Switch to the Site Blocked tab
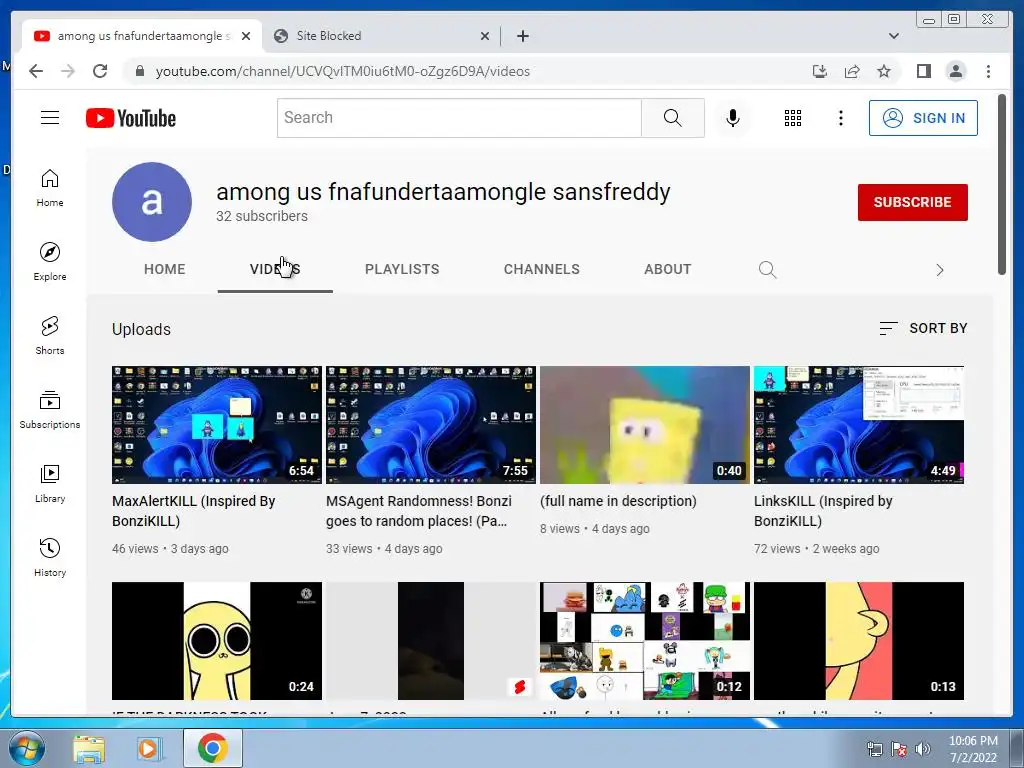This screenshot has height=768, width=1024. (382, 36)
